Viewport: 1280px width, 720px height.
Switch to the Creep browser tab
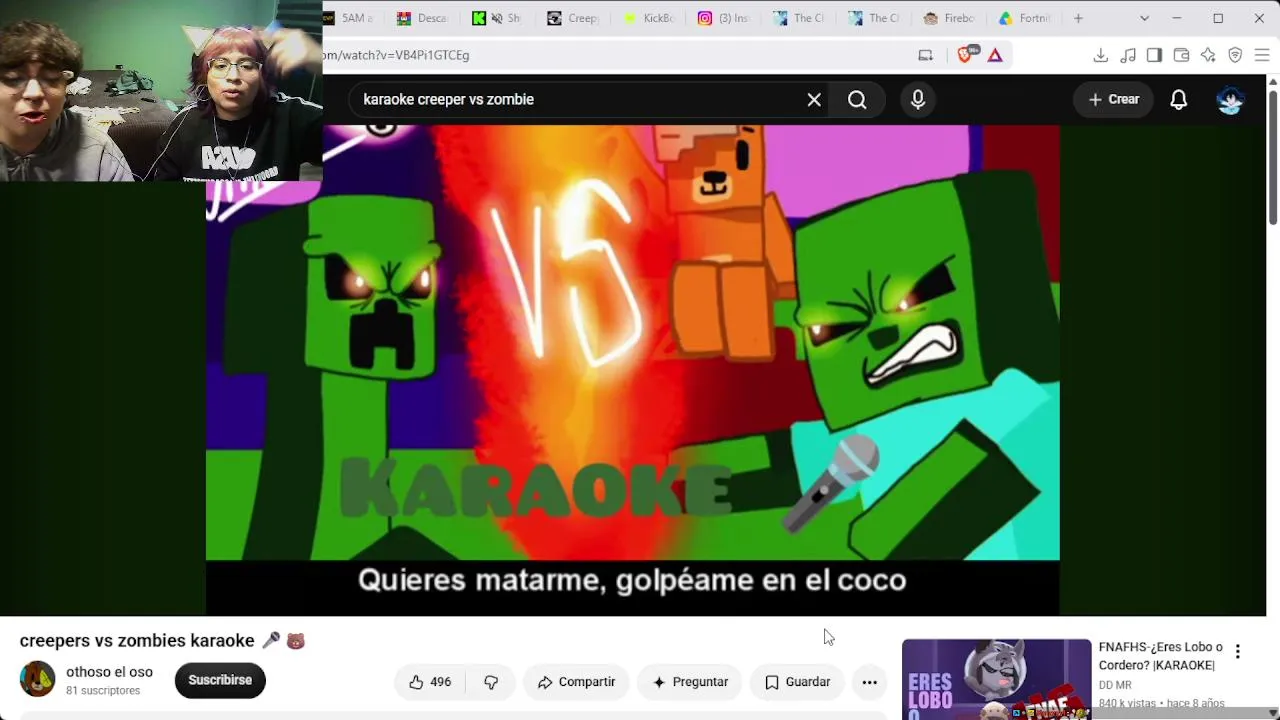pyautogui.click(x=573, y=18)
